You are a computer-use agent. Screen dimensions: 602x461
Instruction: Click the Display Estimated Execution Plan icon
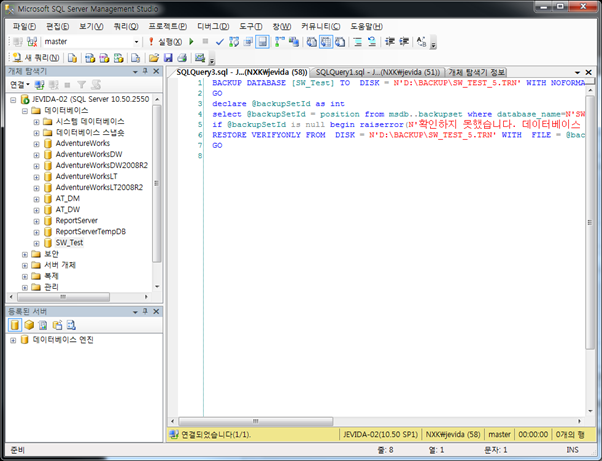coord(234,41)
